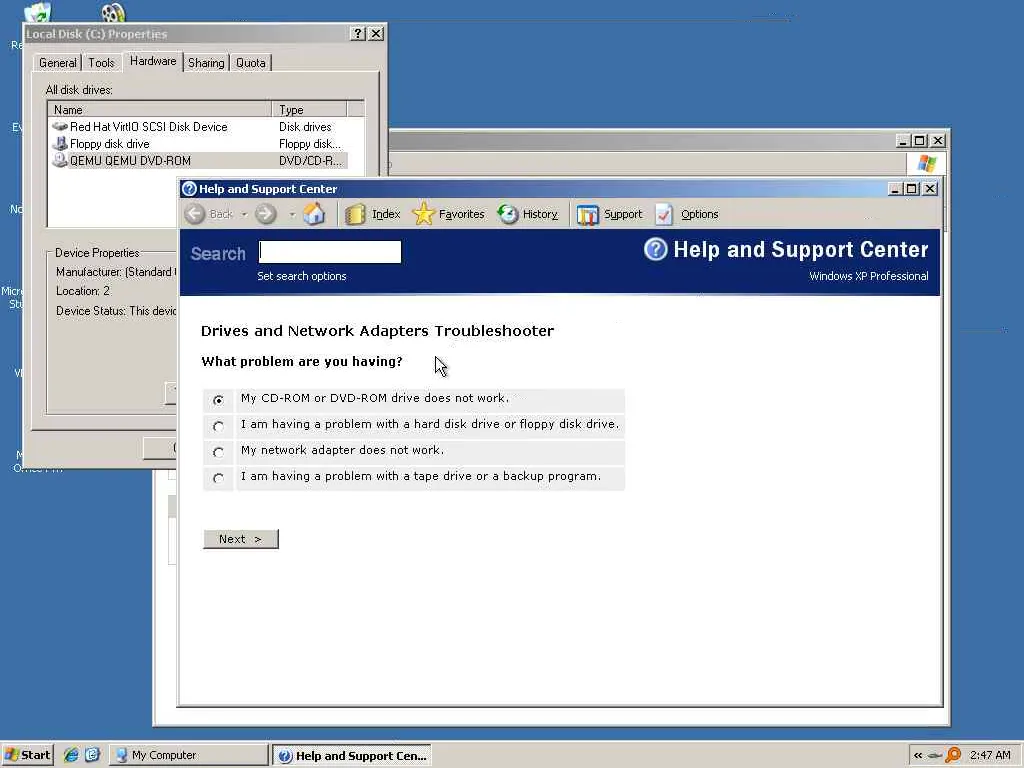Switch to Help and Support Center taskbar button

click(x=352, y=756)
